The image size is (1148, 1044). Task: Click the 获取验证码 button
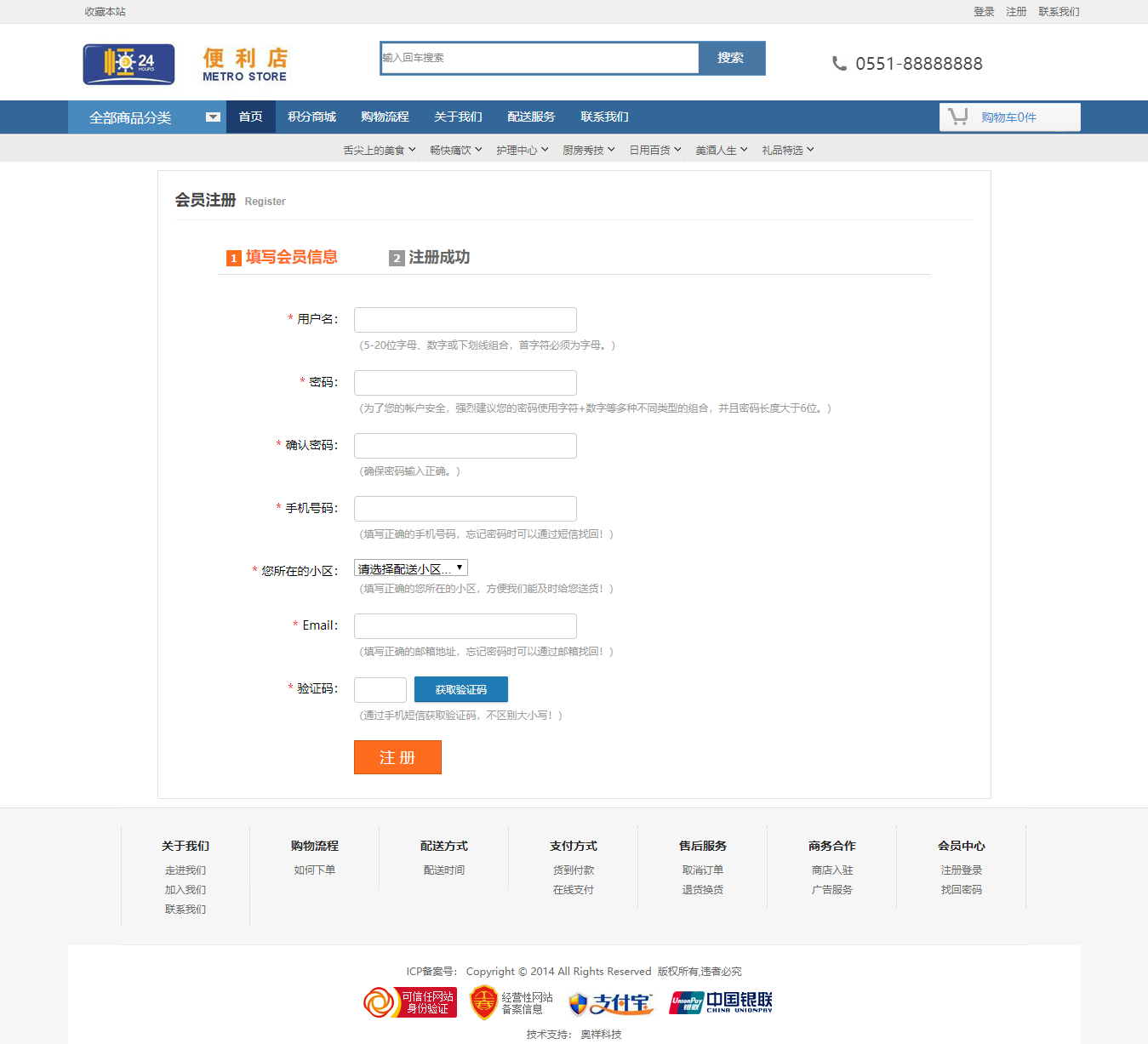coord(460,689)
